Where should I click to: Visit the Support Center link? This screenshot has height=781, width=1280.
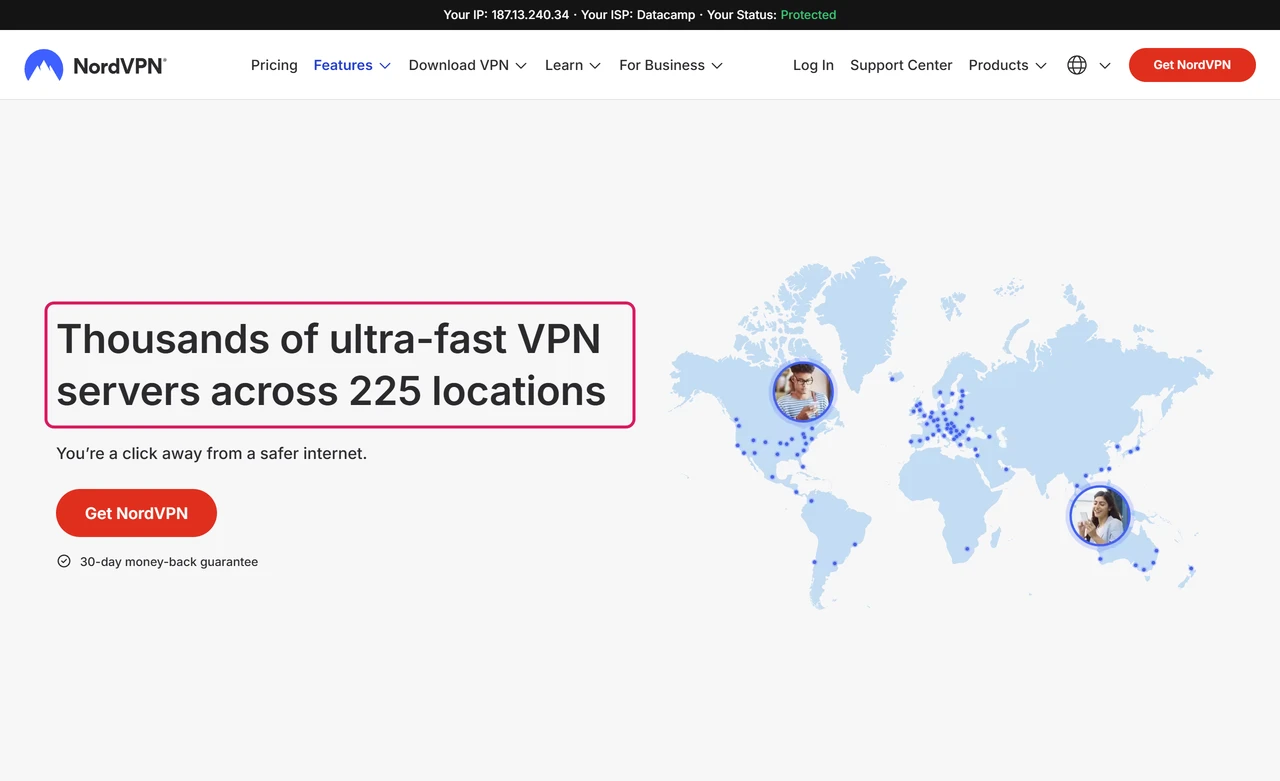tap(901, 65)
